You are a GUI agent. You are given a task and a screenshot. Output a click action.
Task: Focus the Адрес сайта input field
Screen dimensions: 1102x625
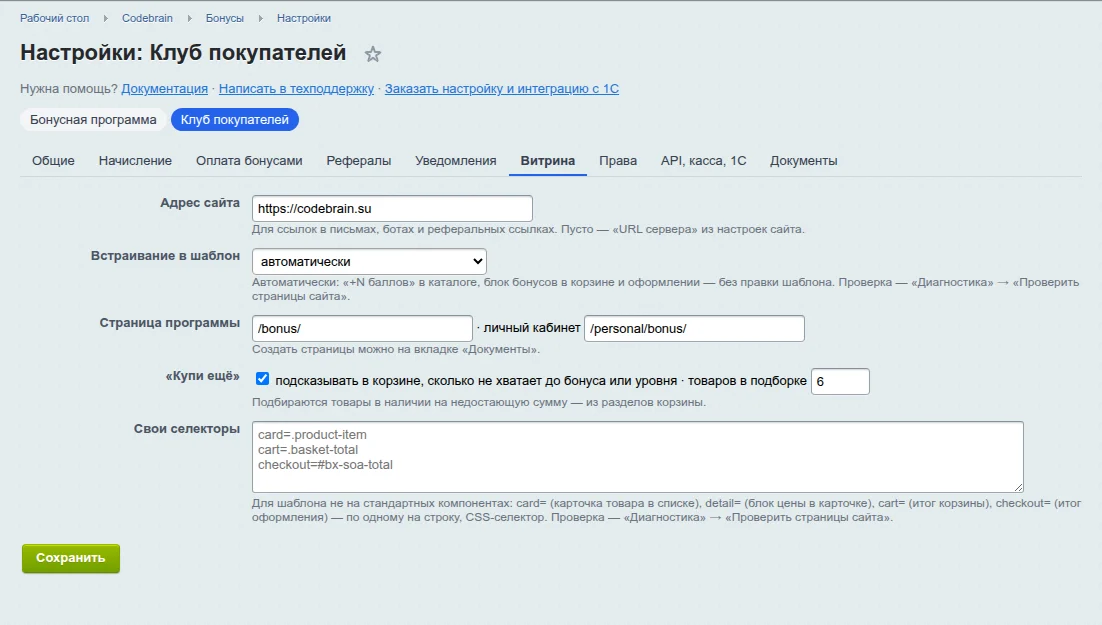(392, 208)
